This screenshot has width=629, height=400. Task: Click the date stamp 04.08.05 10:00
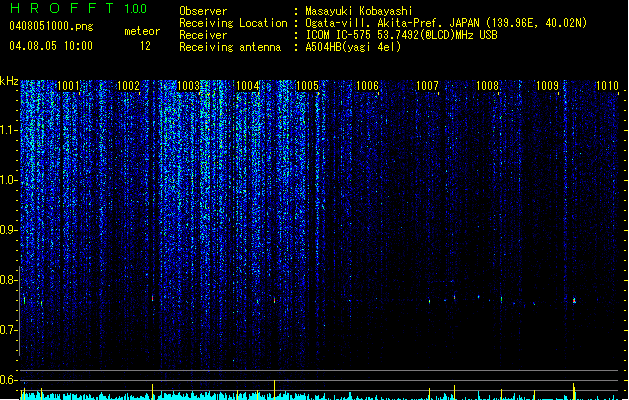point(51,46)
